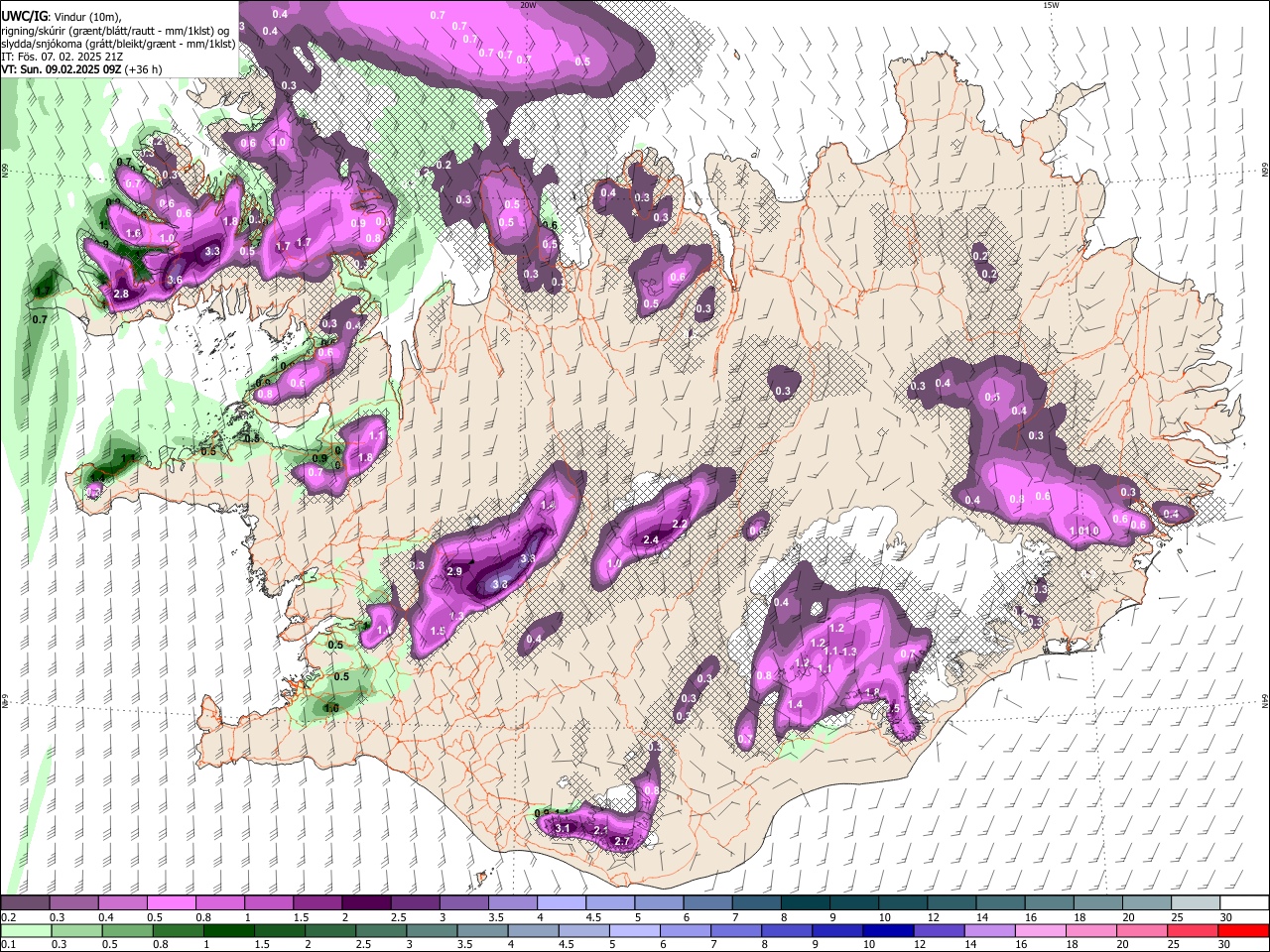Click the "3.6" snowfall value in the Westfjords
The width and height of the screenshot is (1270, 952).
(175, 281)
